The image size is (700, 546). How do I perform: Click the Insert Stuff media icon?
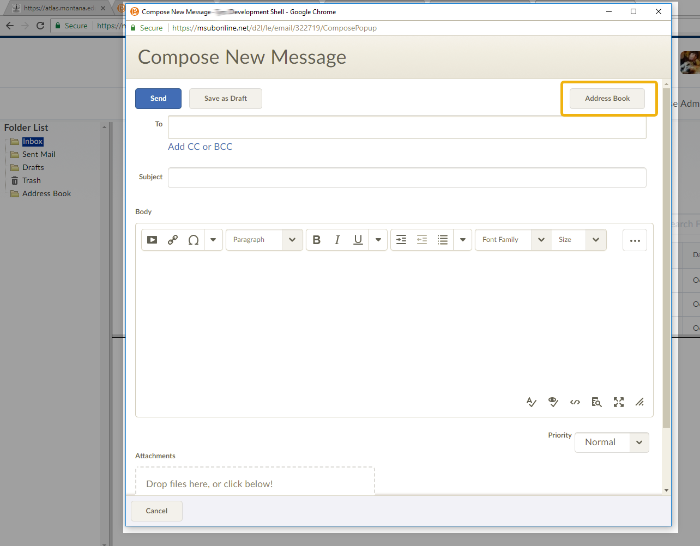click(x=152, y=240)
